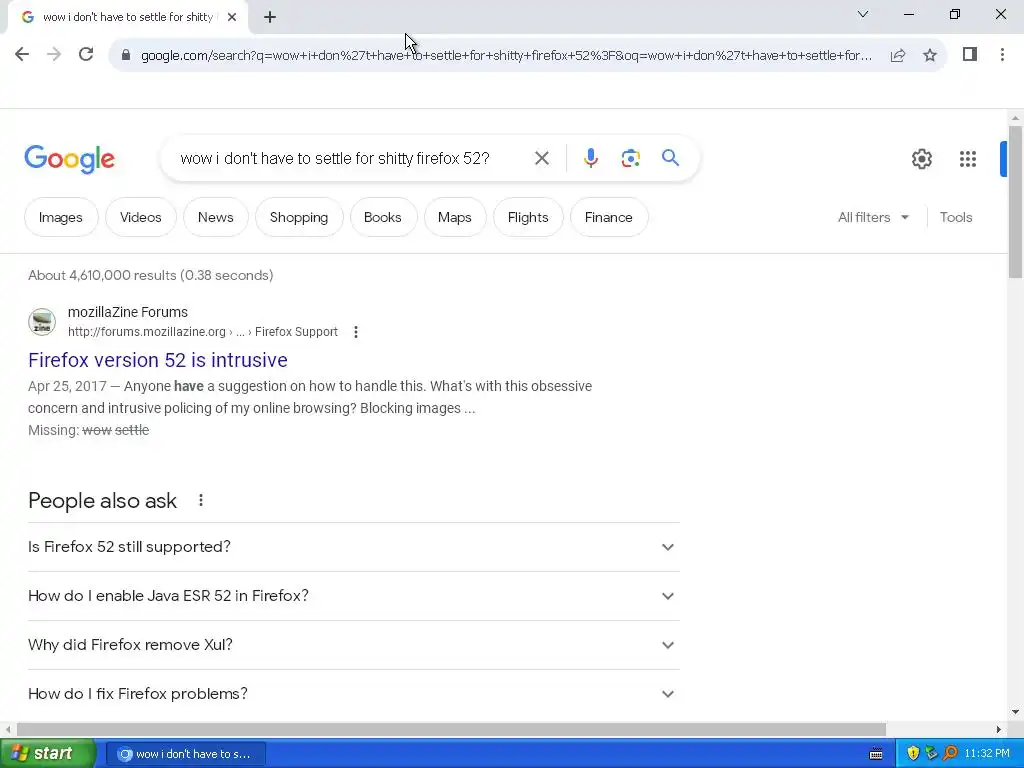The width and height of the screenshot is (1024, 768).
Task: Open the tab search chevron
Action: 863,14
